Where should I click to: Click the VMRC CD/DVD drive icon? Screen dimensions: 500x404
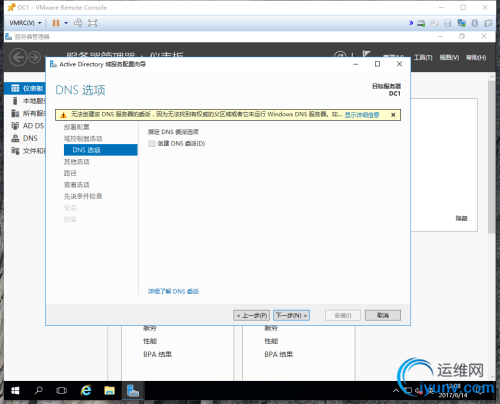pyautogui.click(x=435, y=23)
